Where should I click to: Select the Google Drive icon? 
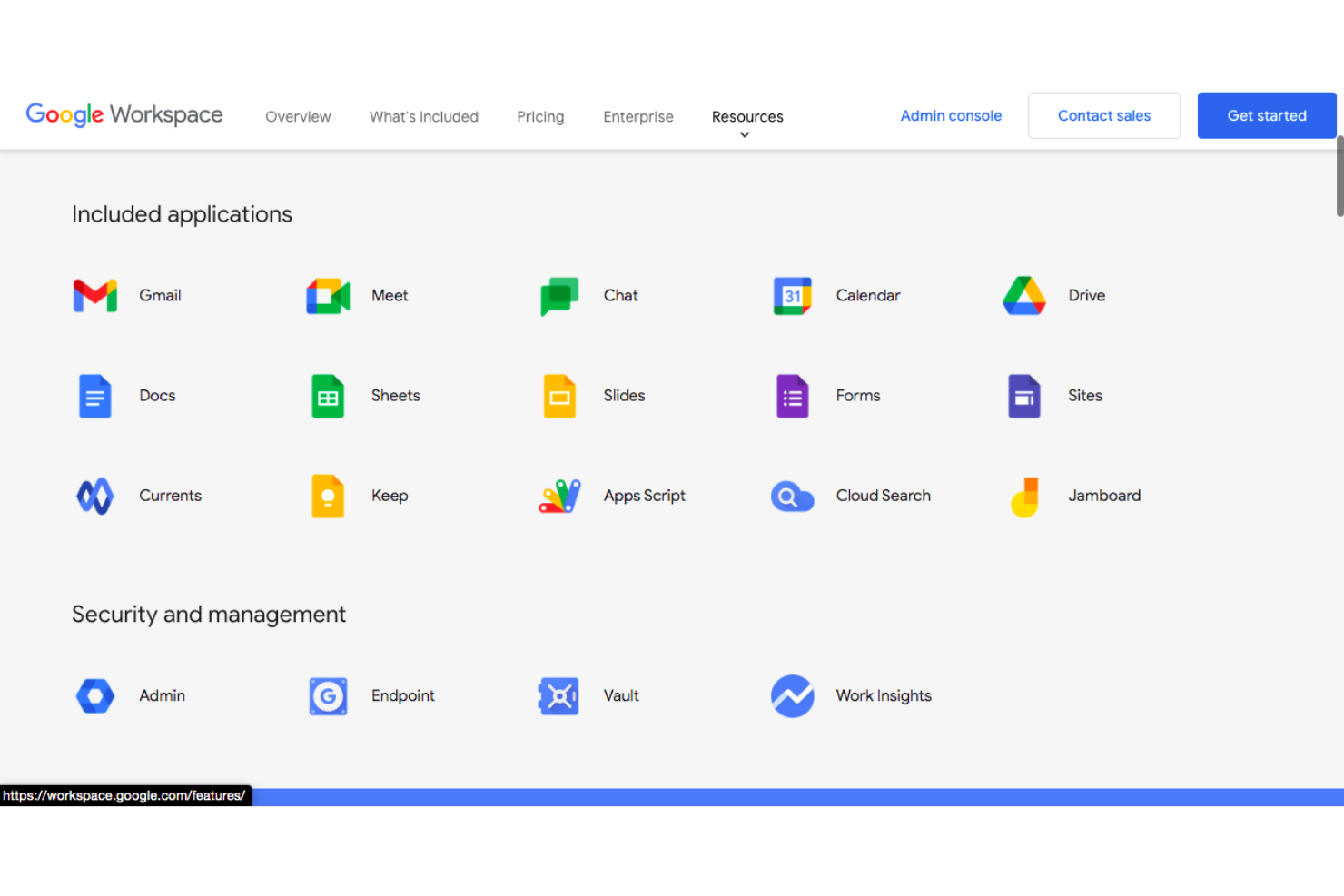1024,295
